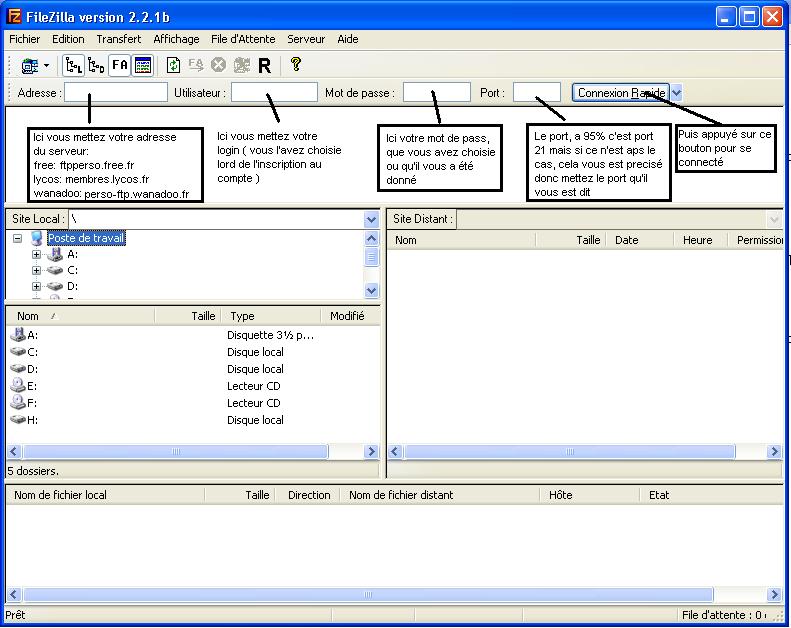Sort remote files by Heure column
Image resolution: width=791 pixels, height=628 pixels.
pyautogui.click(x=701, y=240)
